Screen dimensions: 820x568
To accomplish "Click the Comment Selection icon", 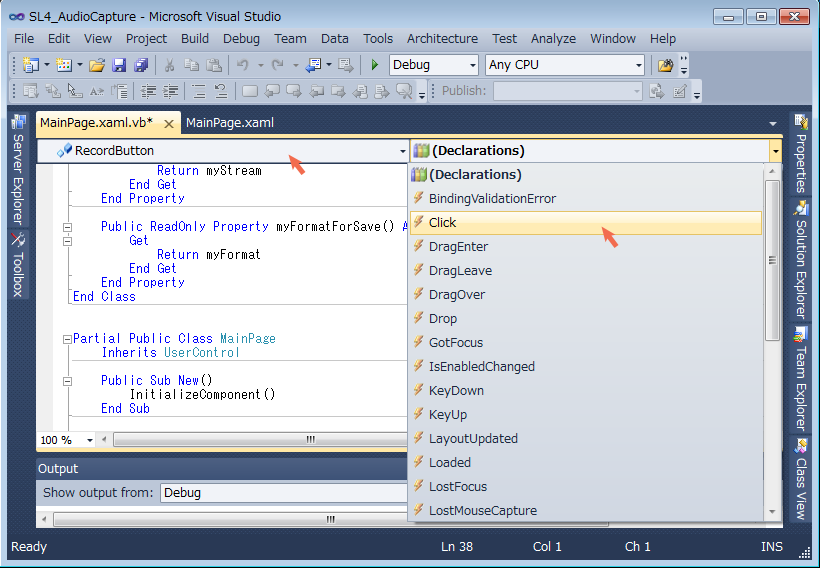I will (x=199, y=92).
